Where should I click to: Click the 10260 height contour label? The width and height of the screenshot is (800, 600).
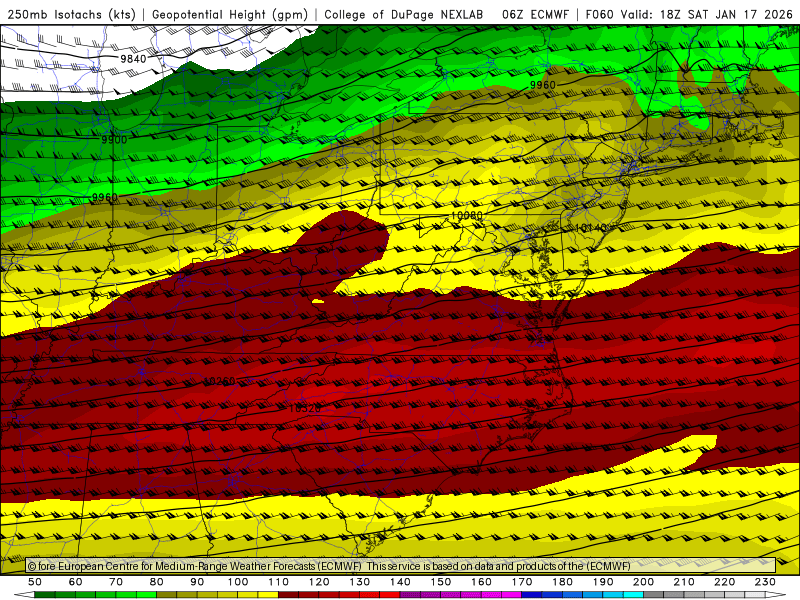point(220,381)
